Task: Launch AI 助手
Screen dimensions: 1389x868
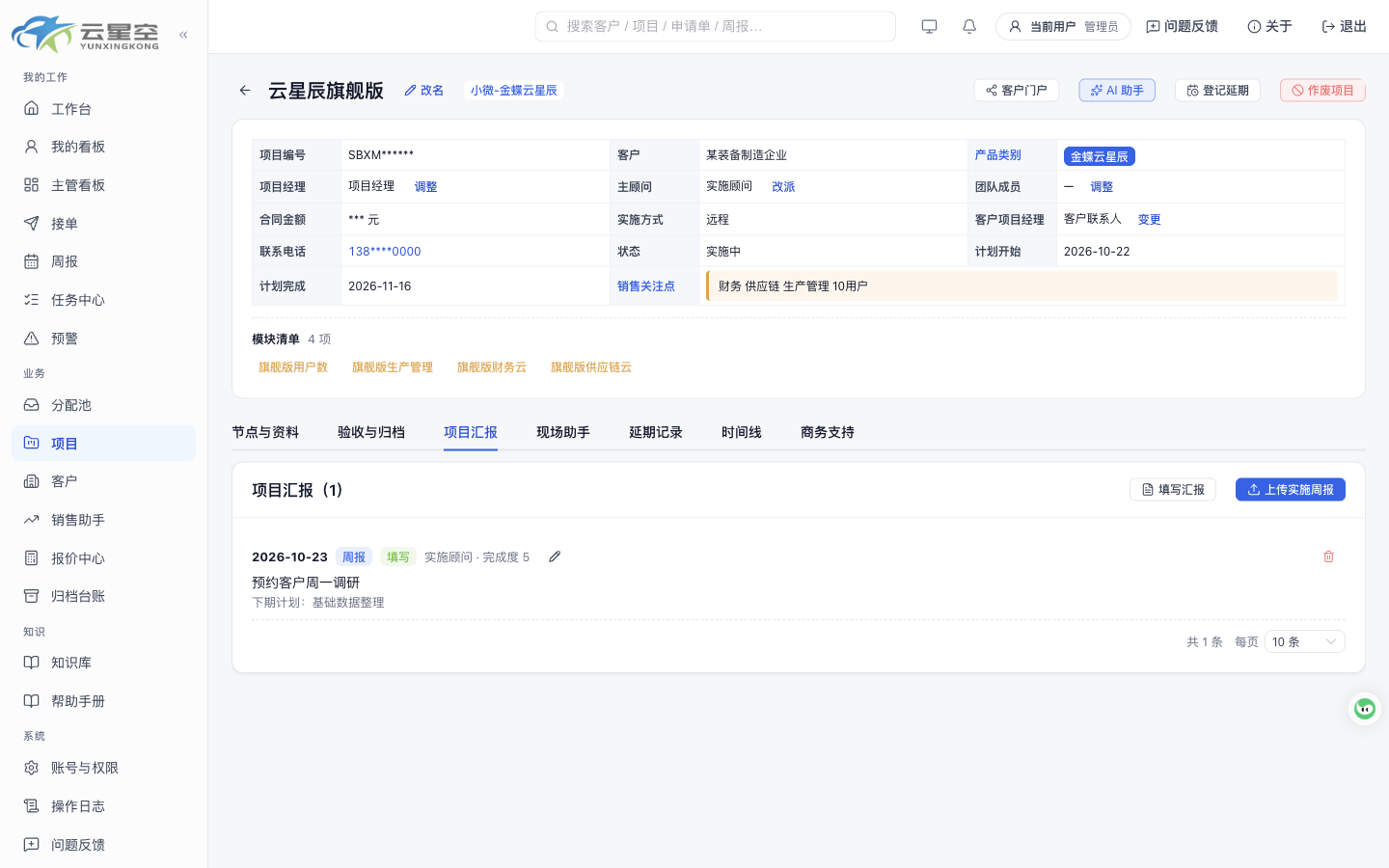Action: pos(1117,91)
